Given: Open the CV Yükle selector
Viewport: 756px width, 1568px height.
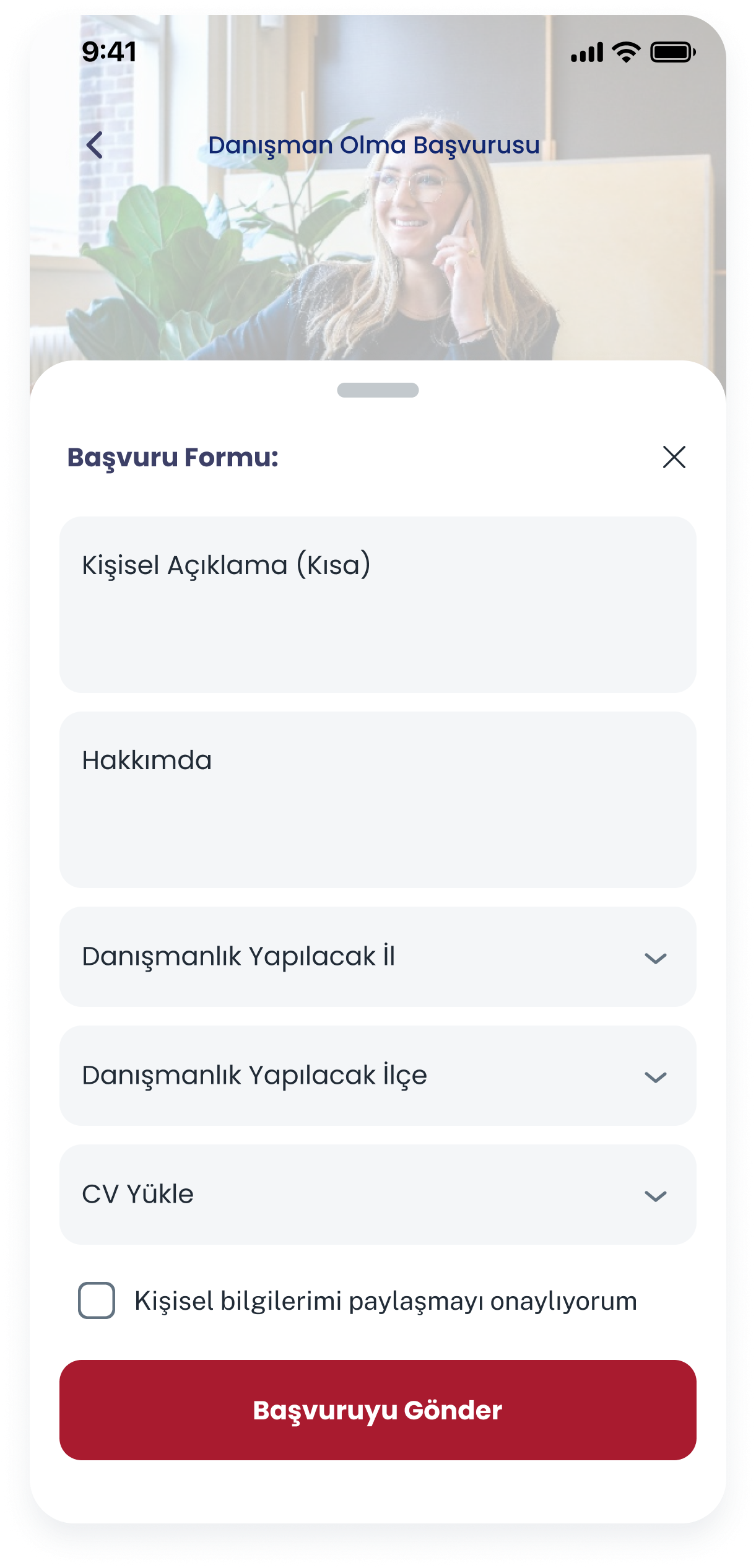Looking at the screenshot, I should [x=347, y=1195].
